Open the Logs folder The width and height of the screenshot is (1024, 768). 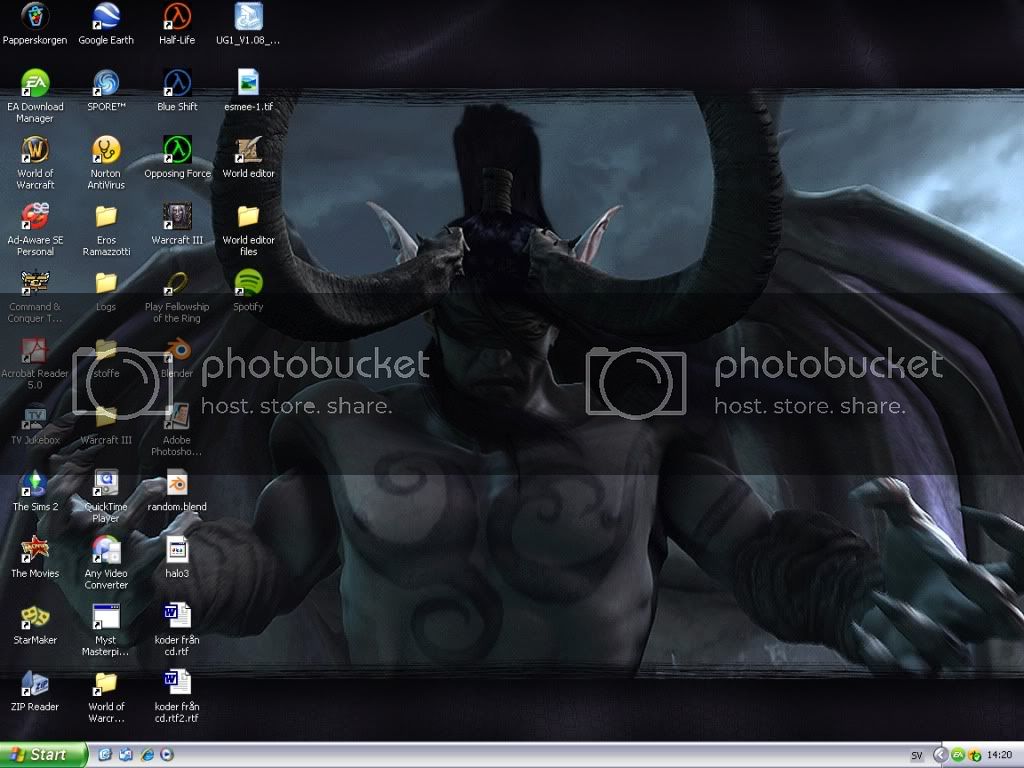[x=106, y=291]
